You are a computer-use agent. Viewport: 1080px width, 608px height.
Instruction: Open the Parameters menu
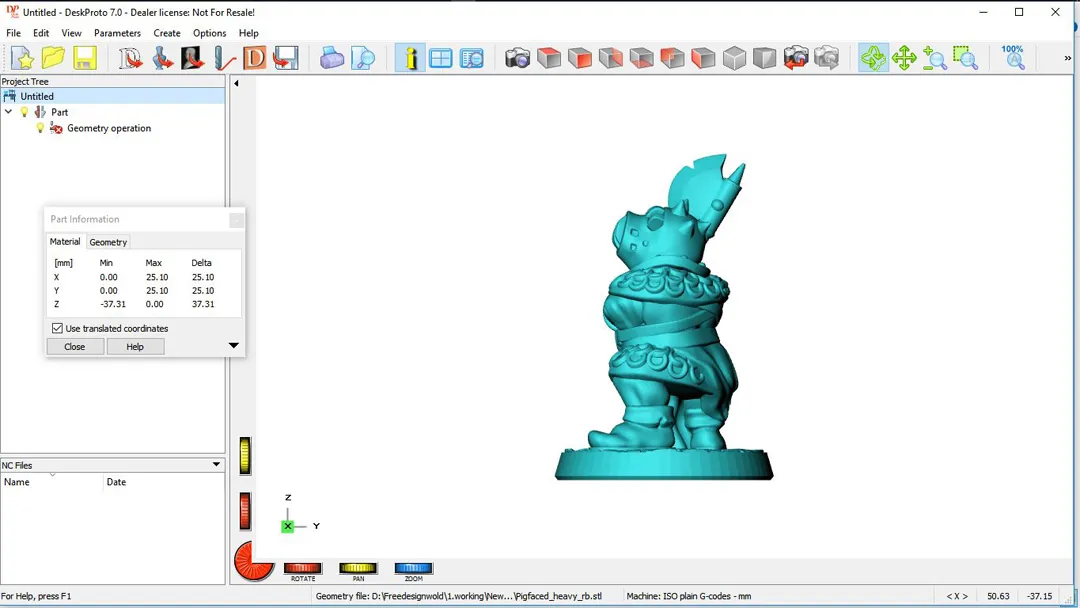click(x=117, y=33)
